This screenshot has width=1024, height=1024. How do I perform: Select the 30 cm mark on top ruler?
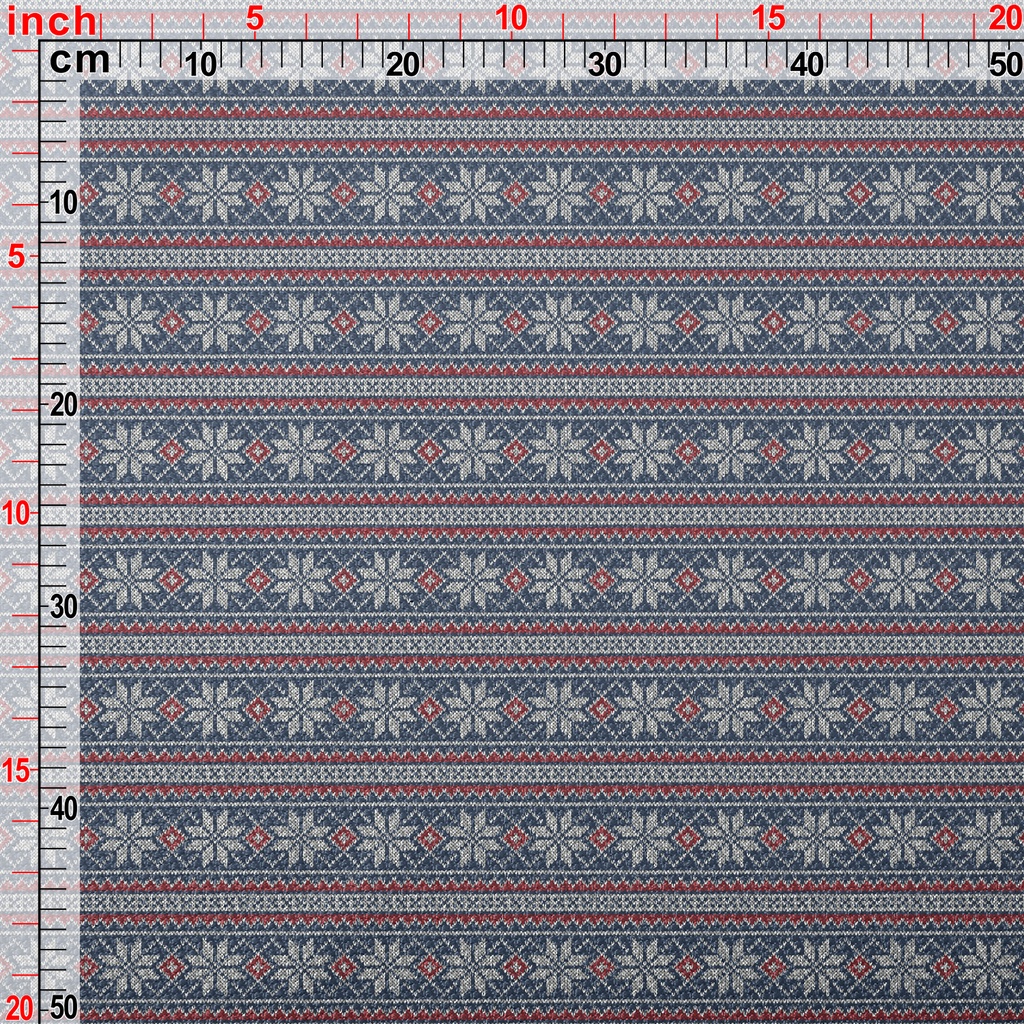[605, 65]
